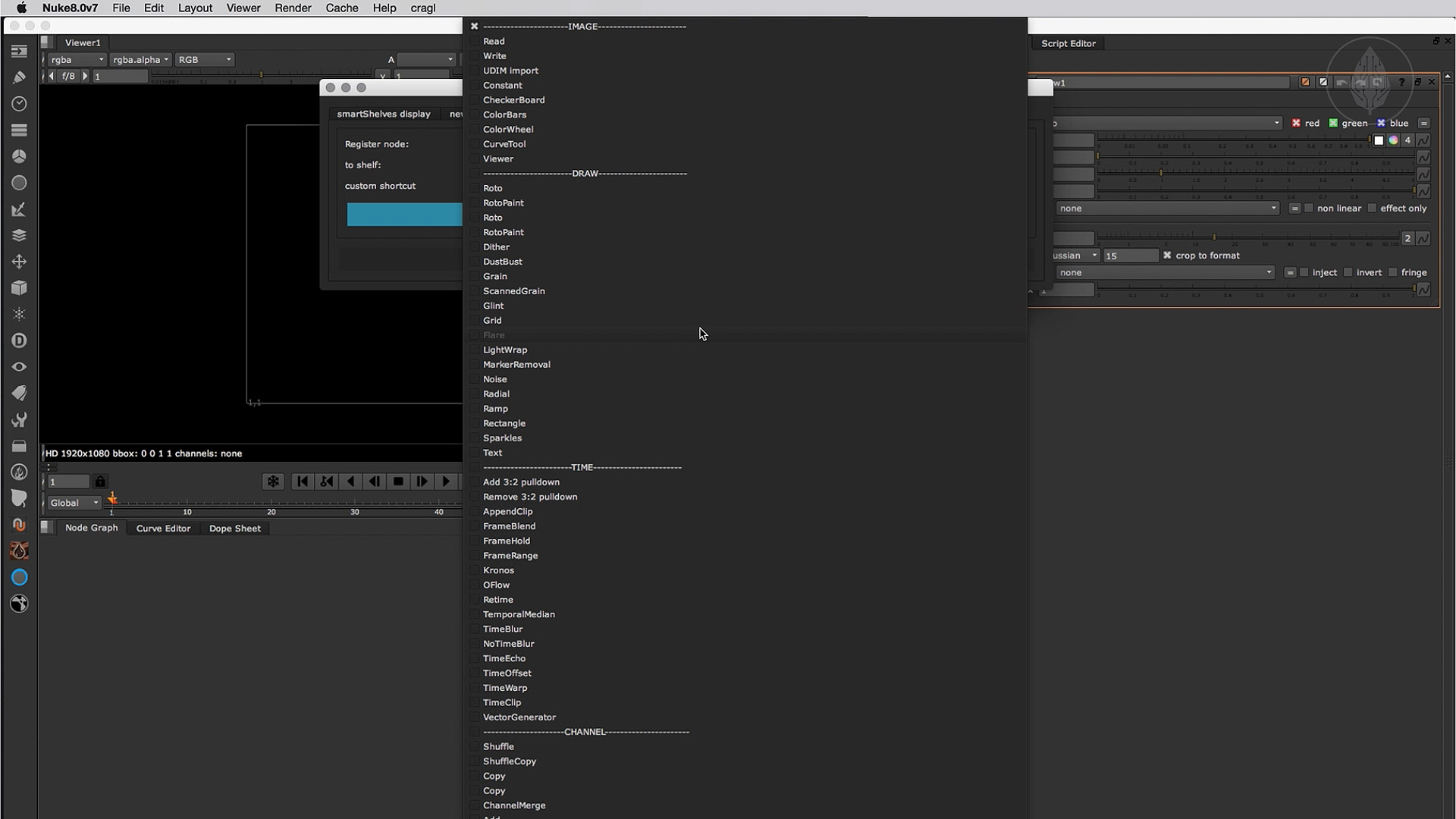The width and height of the screenshot is (1456, 819).
Task: Click the Time nodes clock icon
Action: click(19, 104)
